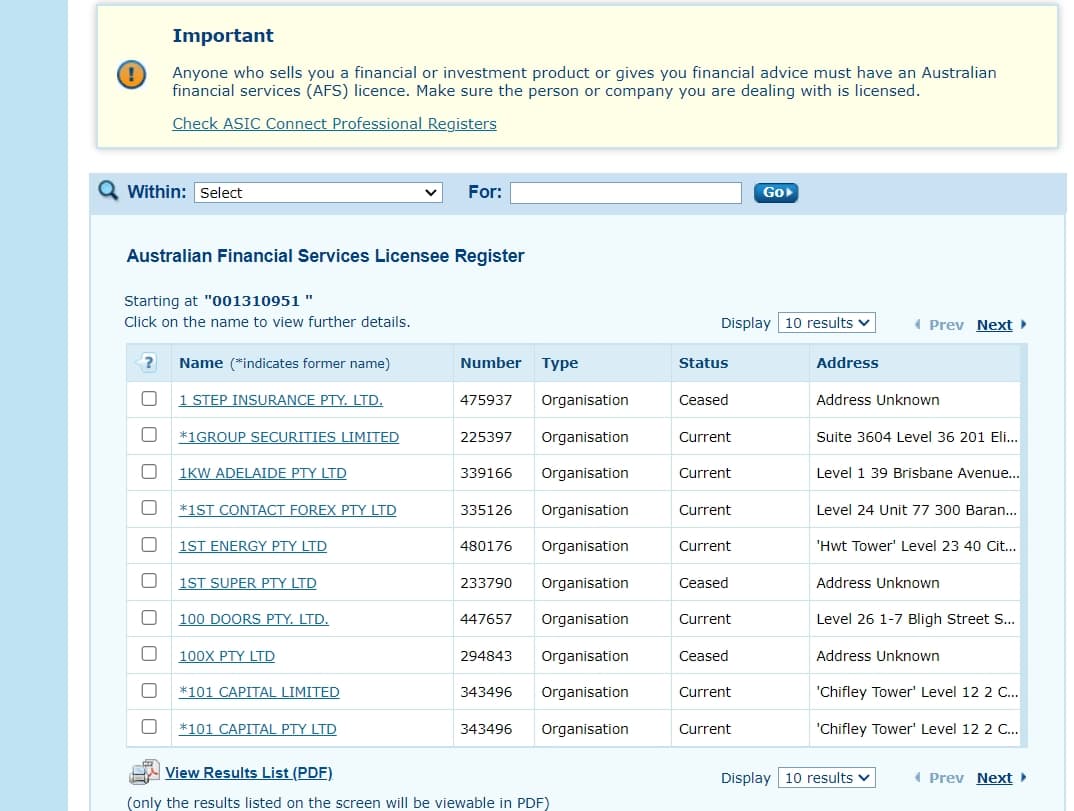Tick checkbox for 101 CAPITAL PTY LTD

[x=149, y=726]
